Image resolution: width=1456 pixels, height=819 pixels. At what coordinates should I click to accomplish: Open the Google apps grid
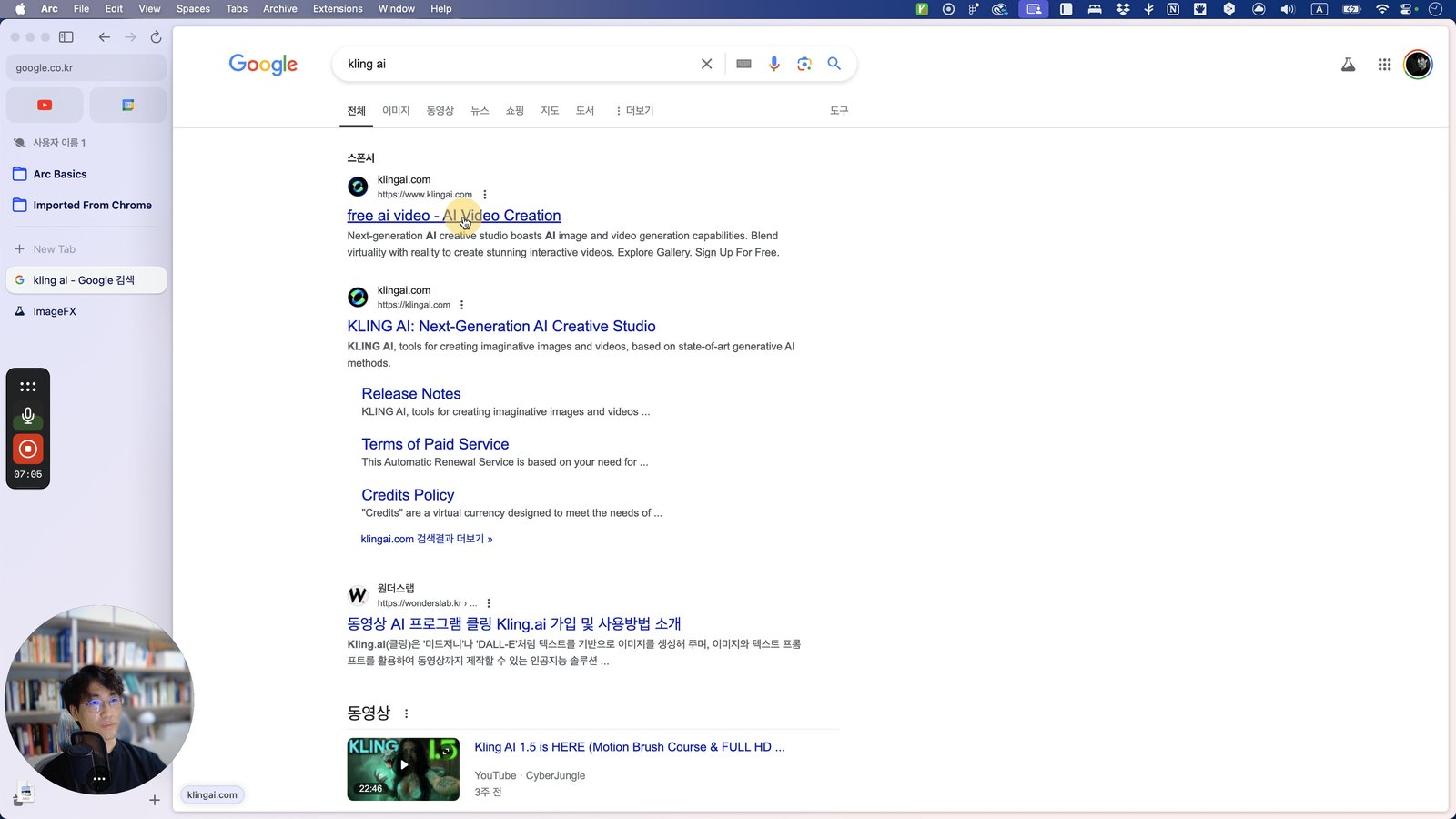point(1384,65)
